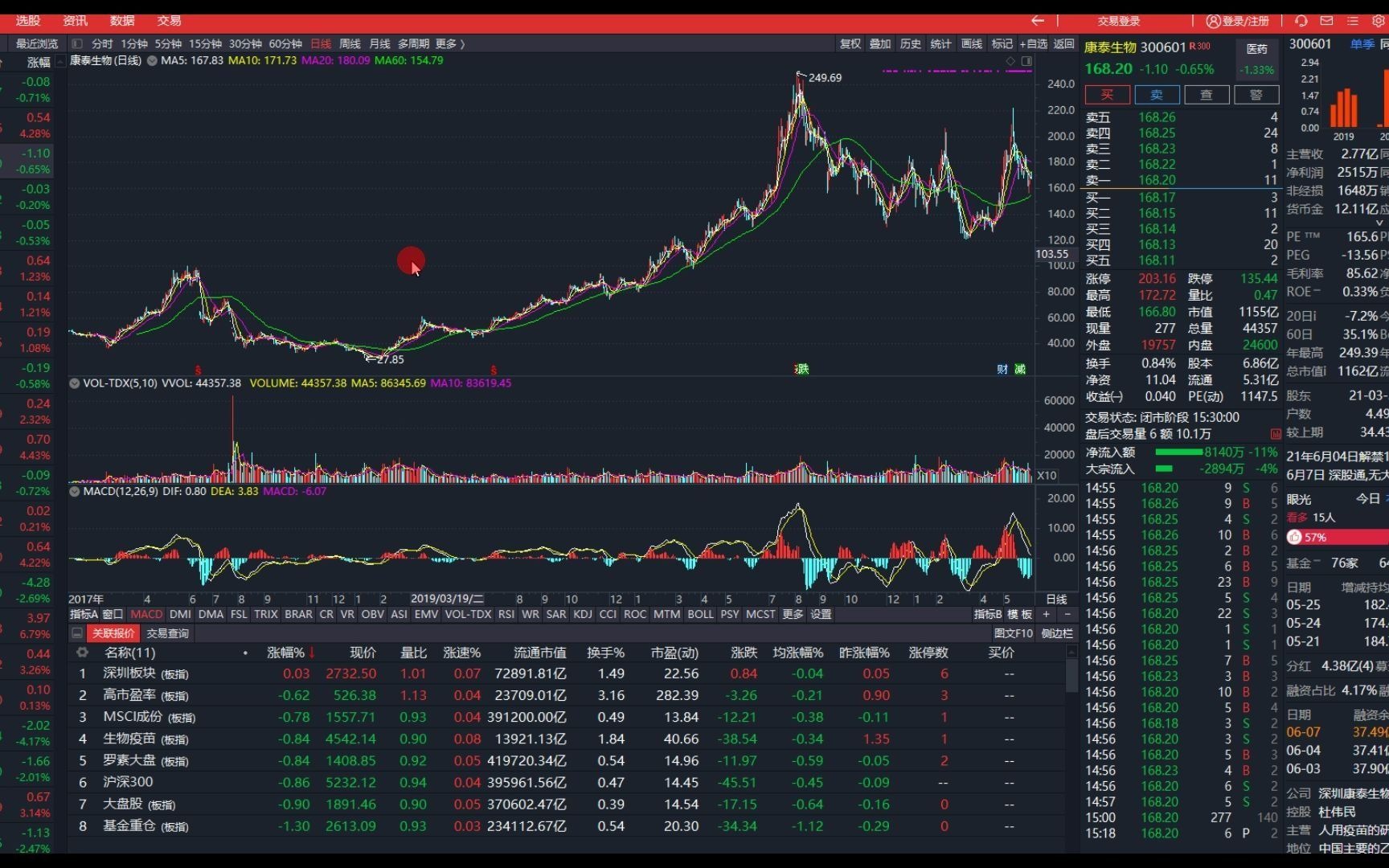This screenshot has width=1389, height=868.
Task: Select RSI indicator
Action: (x=506, y=614)
